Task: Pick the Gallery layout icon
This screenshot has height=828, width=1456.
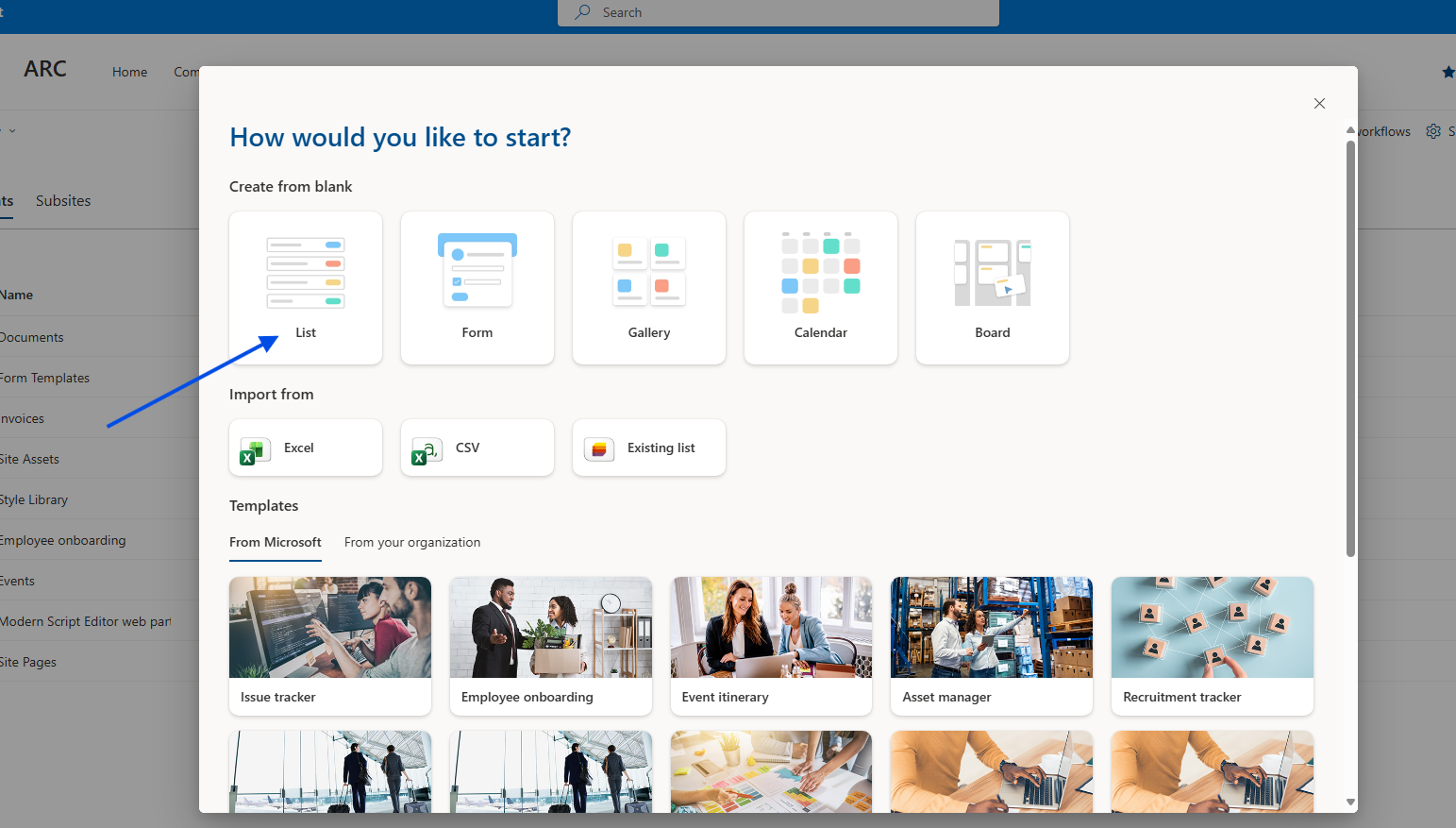Action: coord(649,271)
